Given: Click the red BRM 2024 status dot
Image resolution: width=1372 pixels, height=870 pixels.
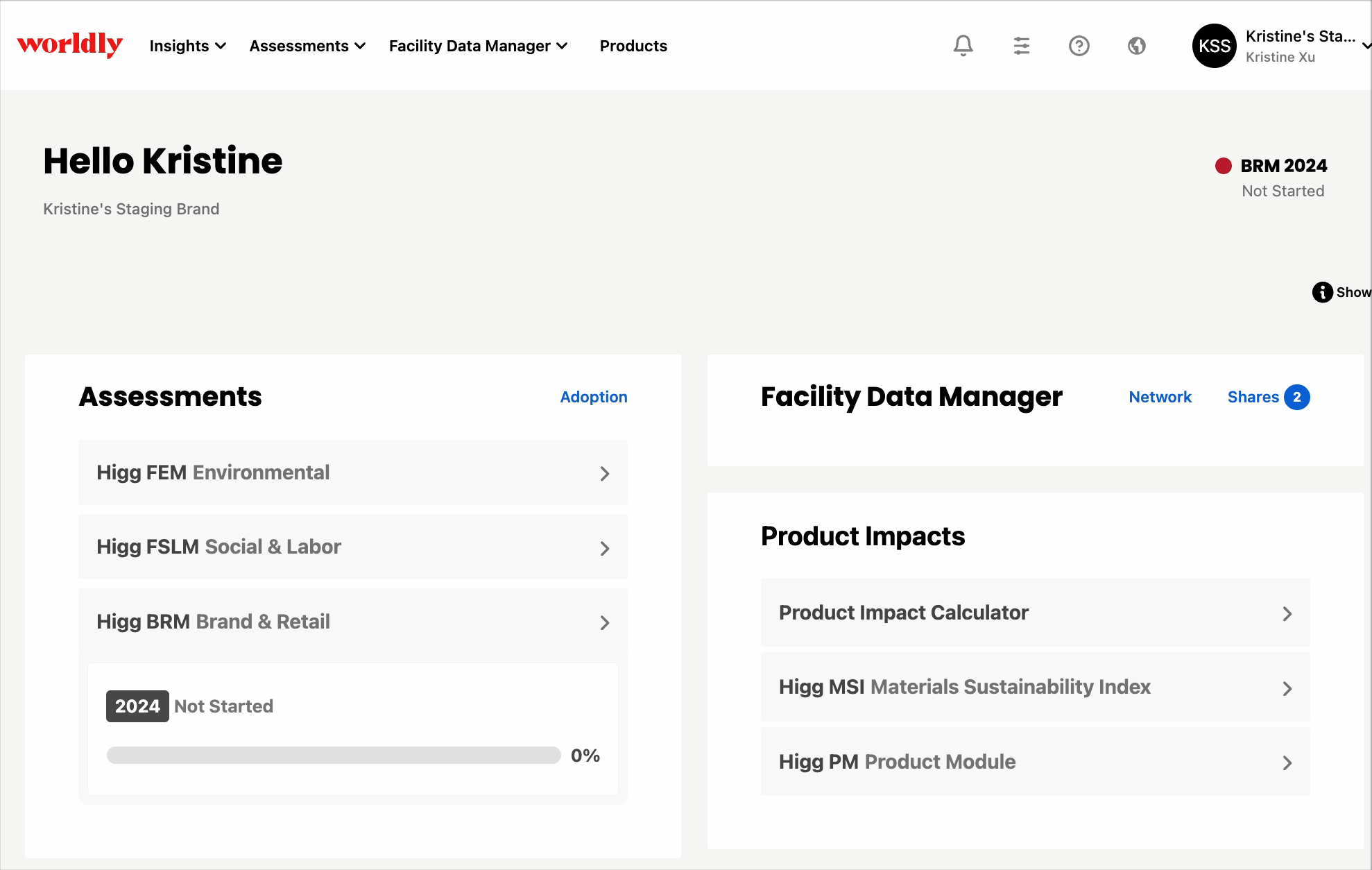Looking at the screenshot, I should 1223,166.
